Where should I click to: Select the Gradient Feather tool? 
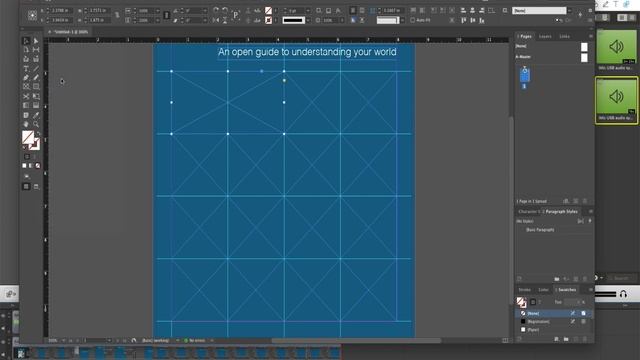pyautogui.click(x=36, y=106)
